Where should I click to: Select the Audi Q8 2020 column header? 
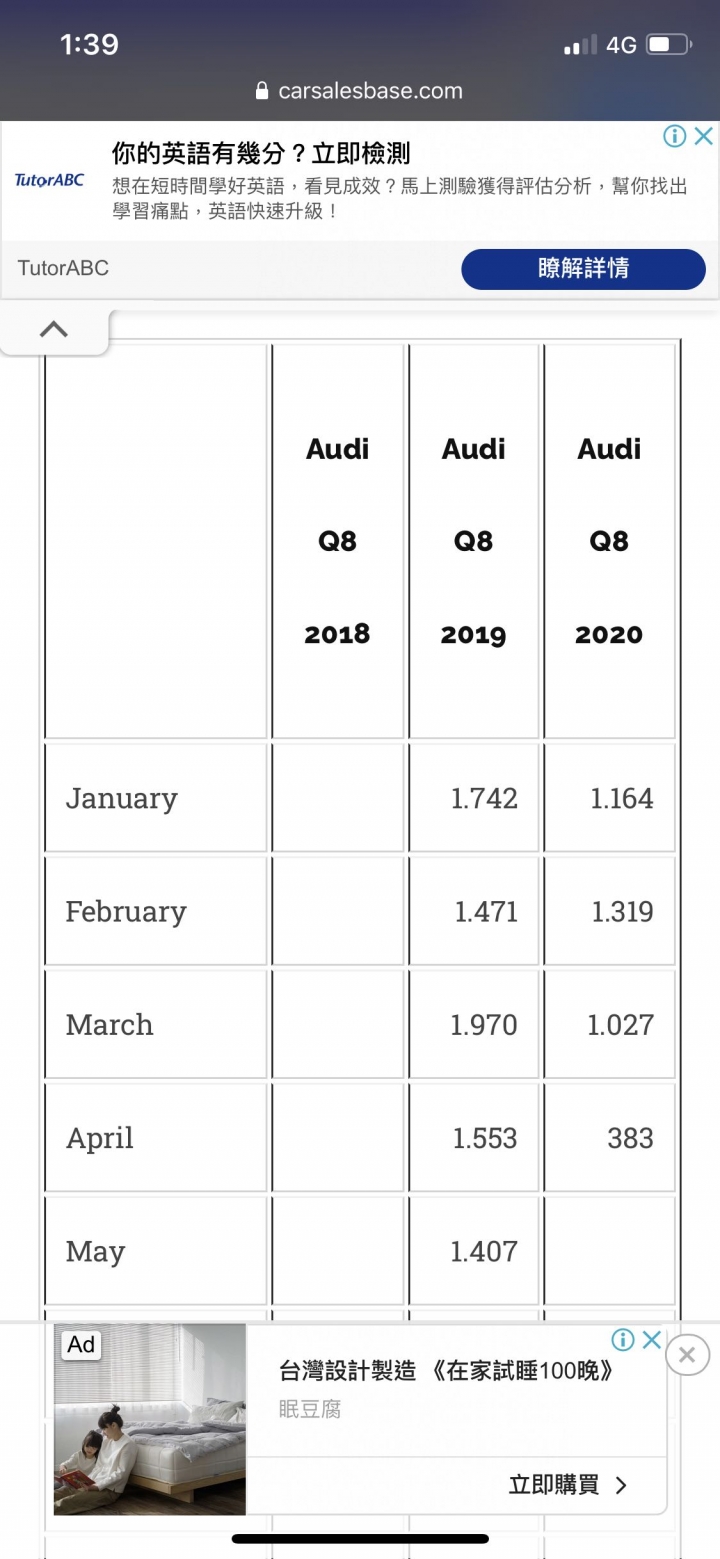point(609,541)
